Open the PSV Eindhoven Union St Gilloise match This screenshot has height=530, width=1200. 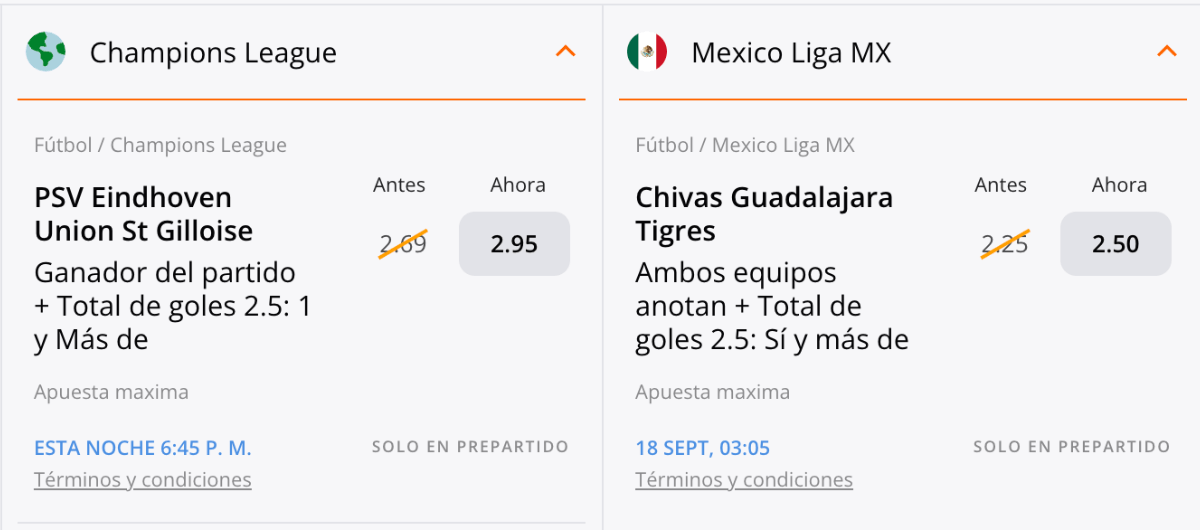(x=143, y=214)
